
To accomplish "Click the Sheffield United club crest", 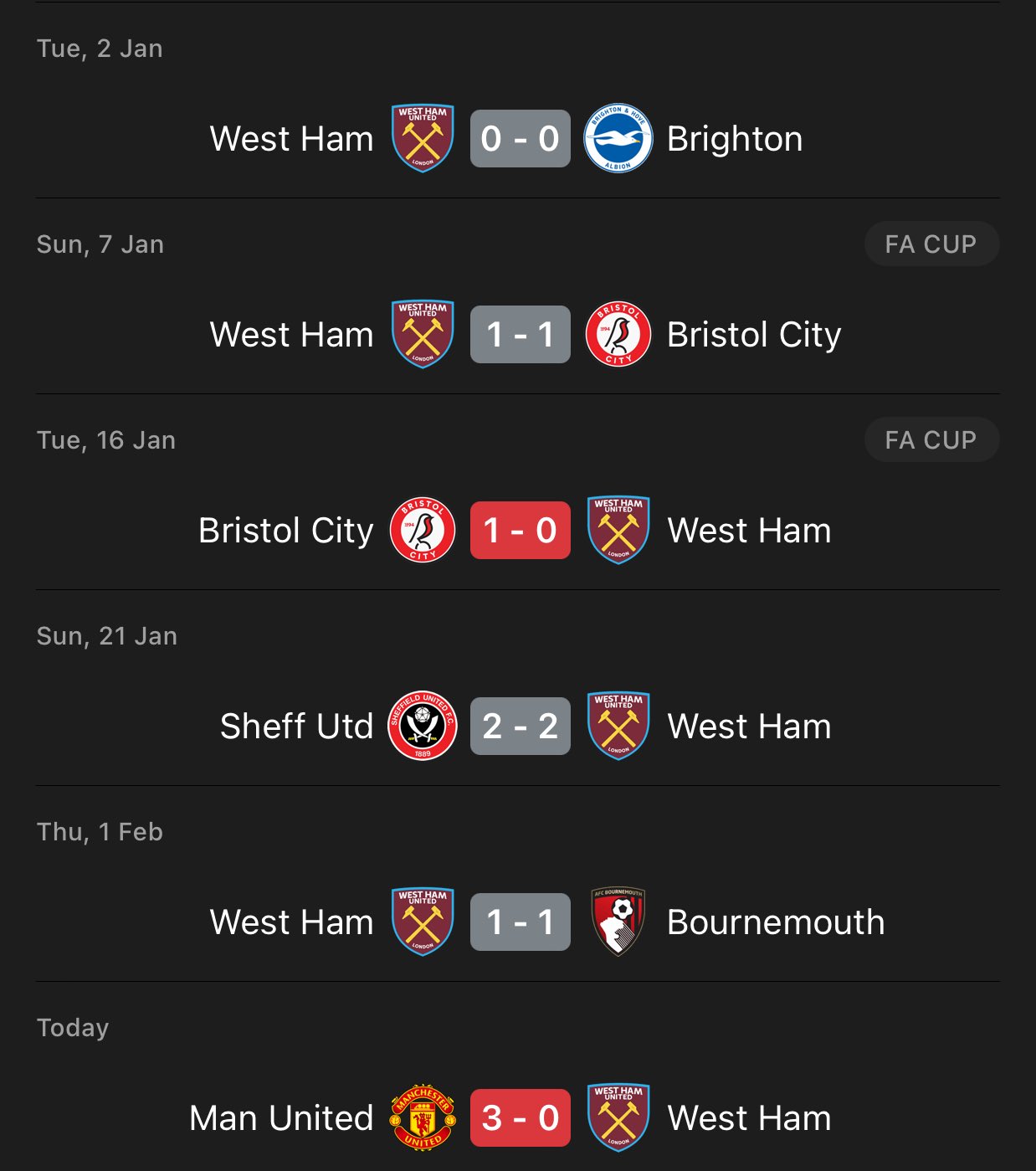I will pyautogui.click(x=423, y=726).
